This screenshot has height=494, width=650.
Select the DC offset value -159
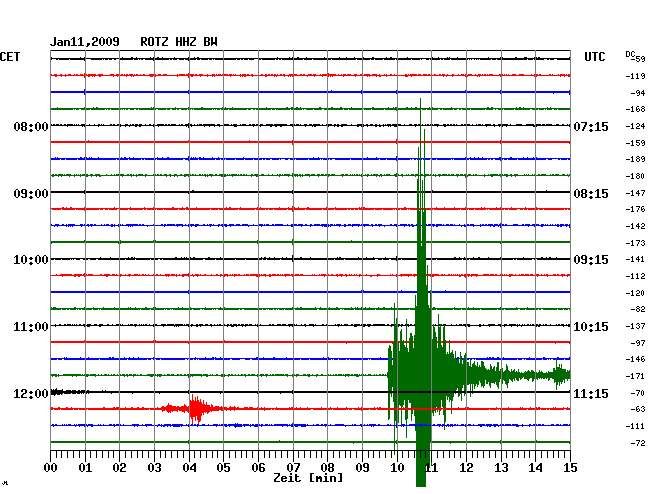click(635, 143)
